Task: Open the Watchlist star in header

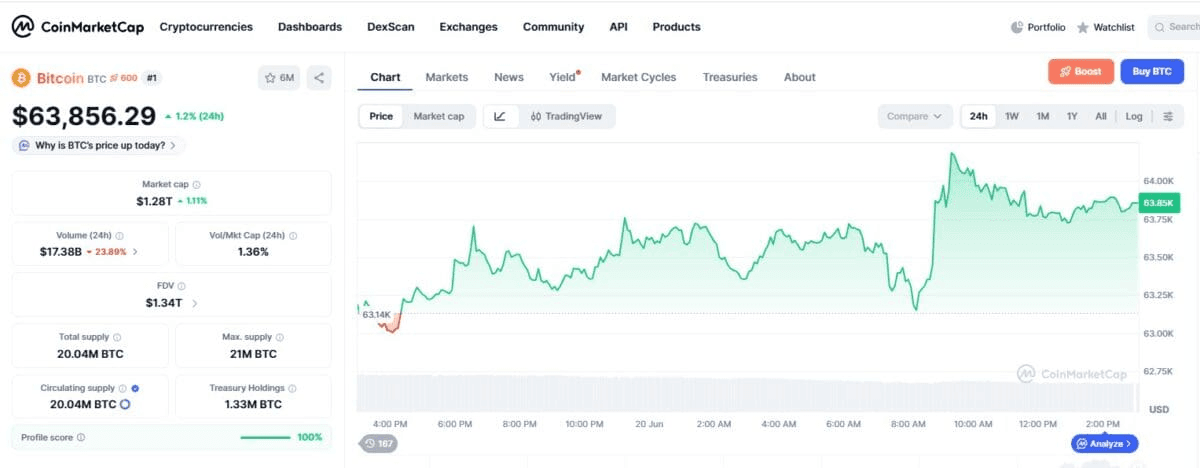Action: click(1083, 27)
